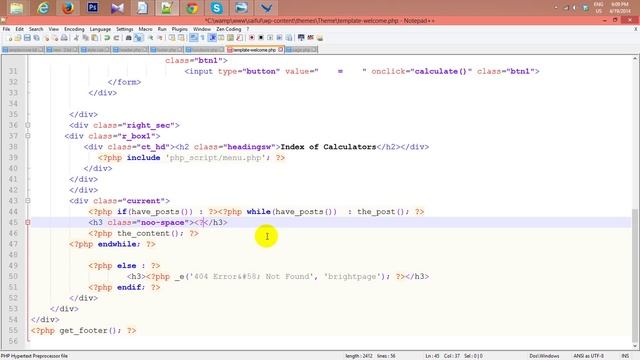This screenshot has height=360, width=640.
Task: Open Photoshop from the taskbar
Action: pos(93,8)
